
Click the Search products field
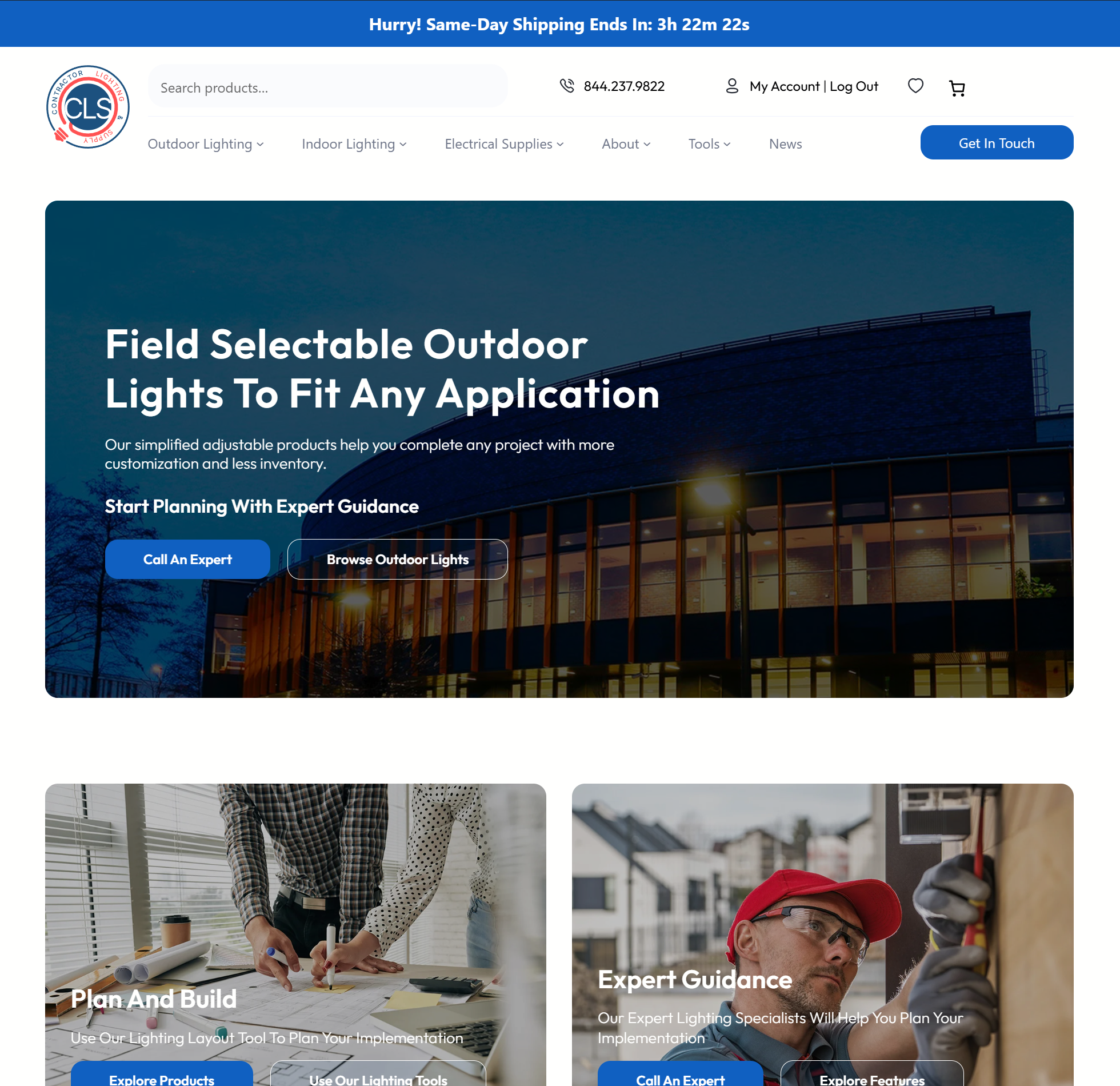click(x=328, y=87)
